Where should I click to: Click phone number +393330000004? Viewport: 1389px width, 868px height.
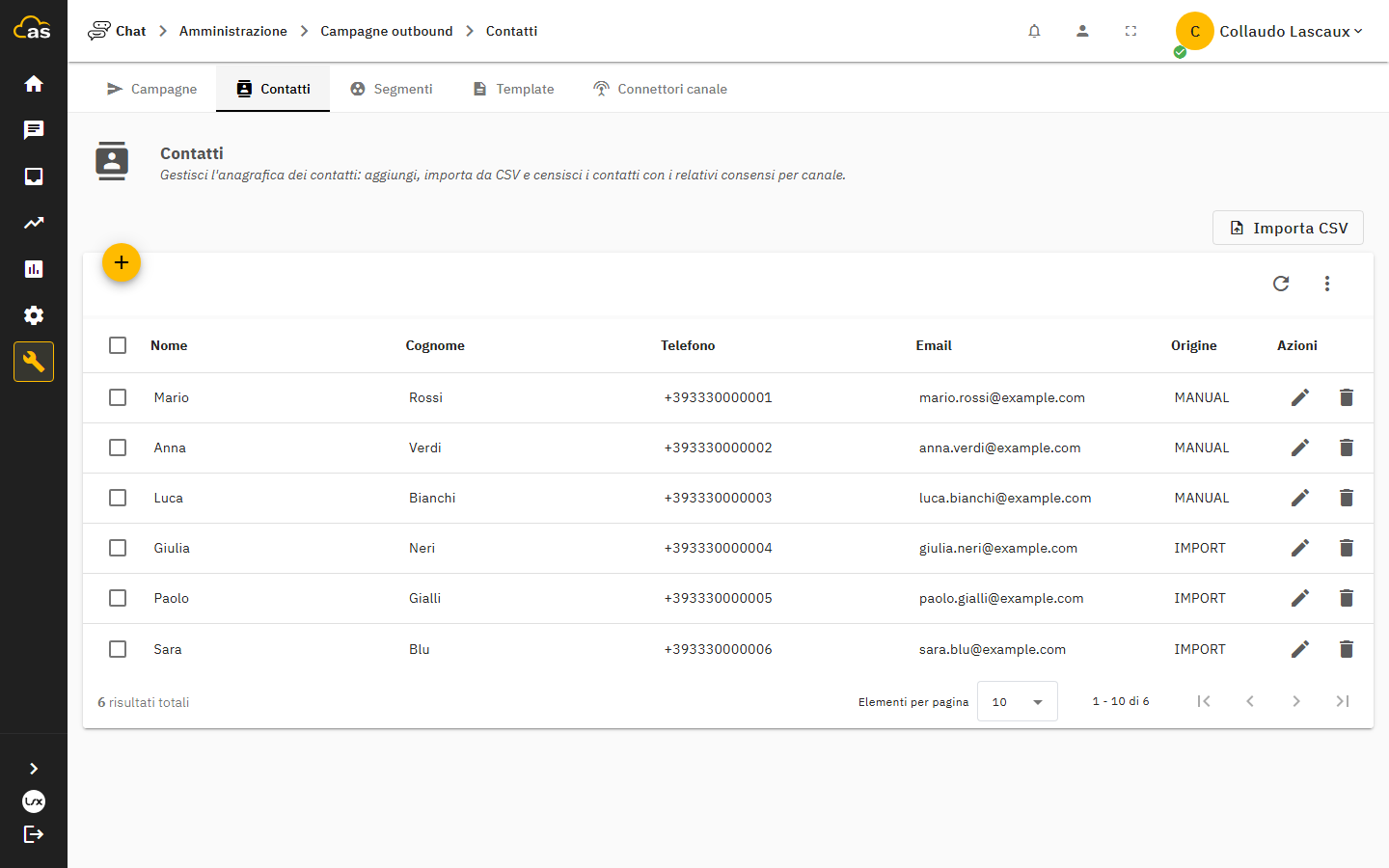pyautogui.click(x=719, y=548)
